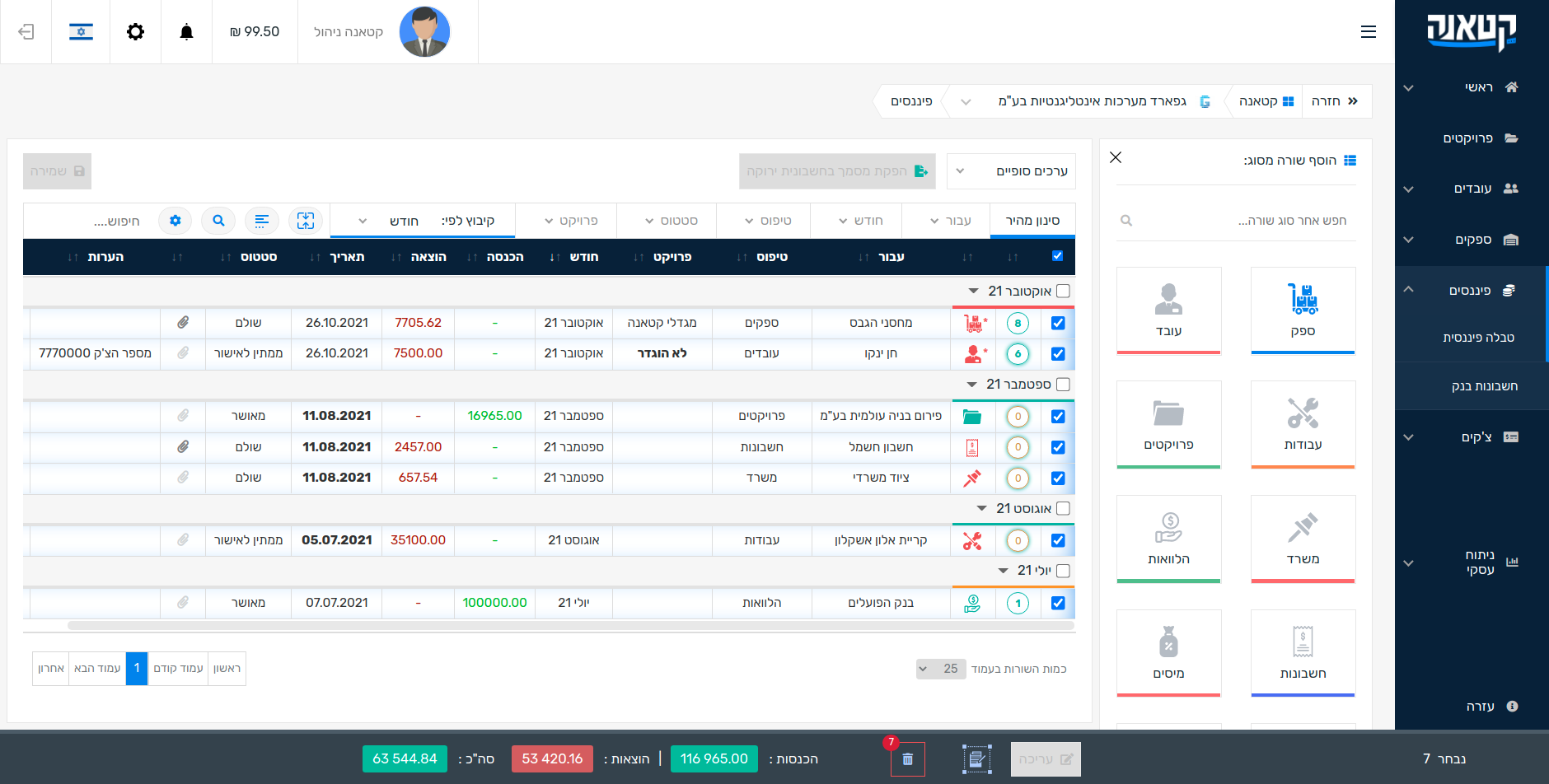Open attachment paperclip for מחסני הגבס row

click(x=183, y=323)
